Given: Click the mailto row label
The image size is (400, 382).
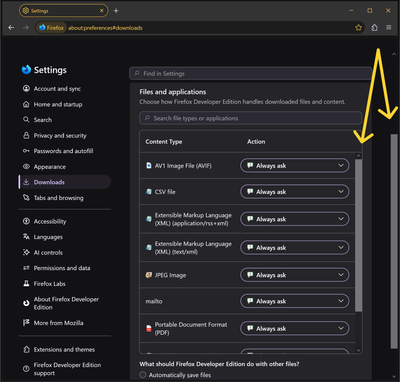Looking at the screenshot, I should tap(154, 301).
